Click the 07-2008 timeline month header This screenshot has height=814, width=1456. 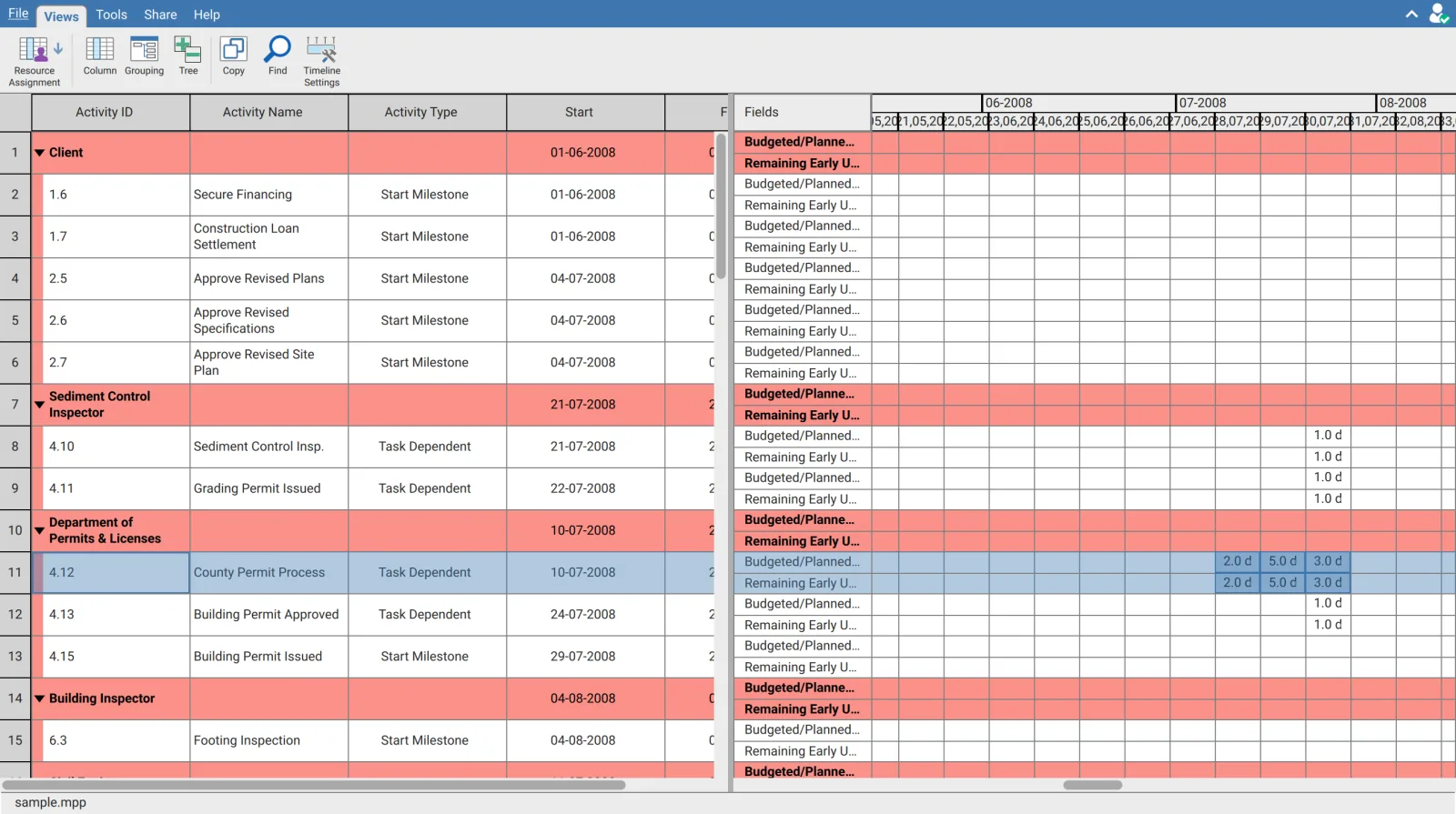pyautogui.click(x=1276, y=103)
